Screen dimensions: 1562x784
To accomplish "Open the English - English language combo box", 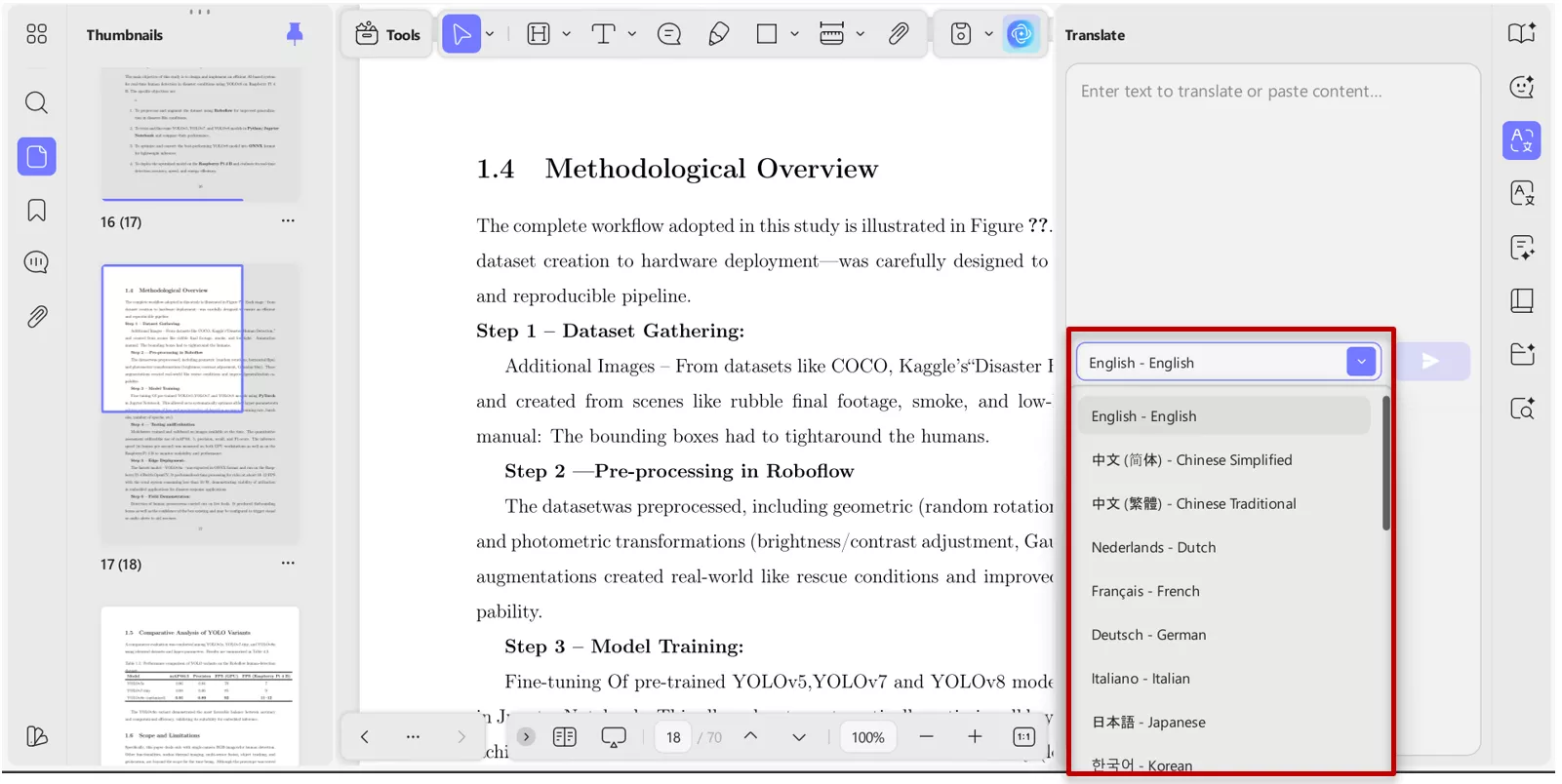I will tap(1228, 362).
